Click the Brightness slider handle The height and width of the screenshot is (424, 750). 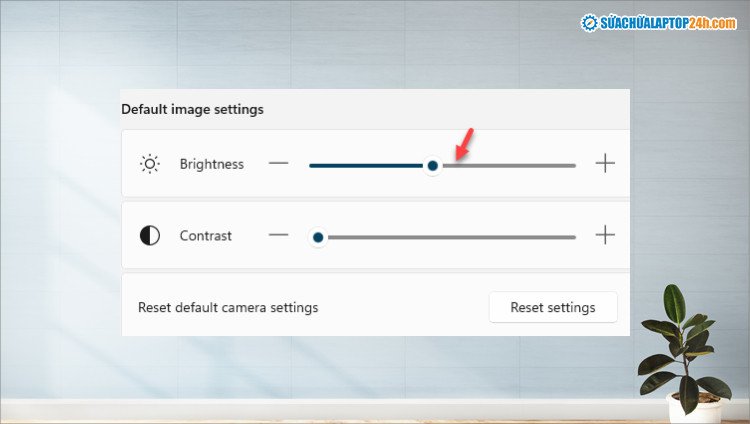[432, 166]
